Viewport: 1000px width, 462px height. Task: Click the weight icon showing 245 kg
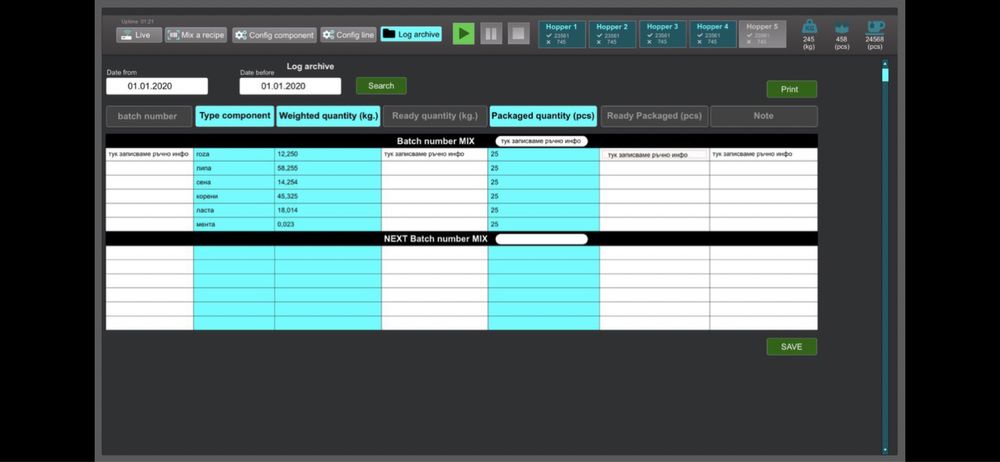click(809, 28)
